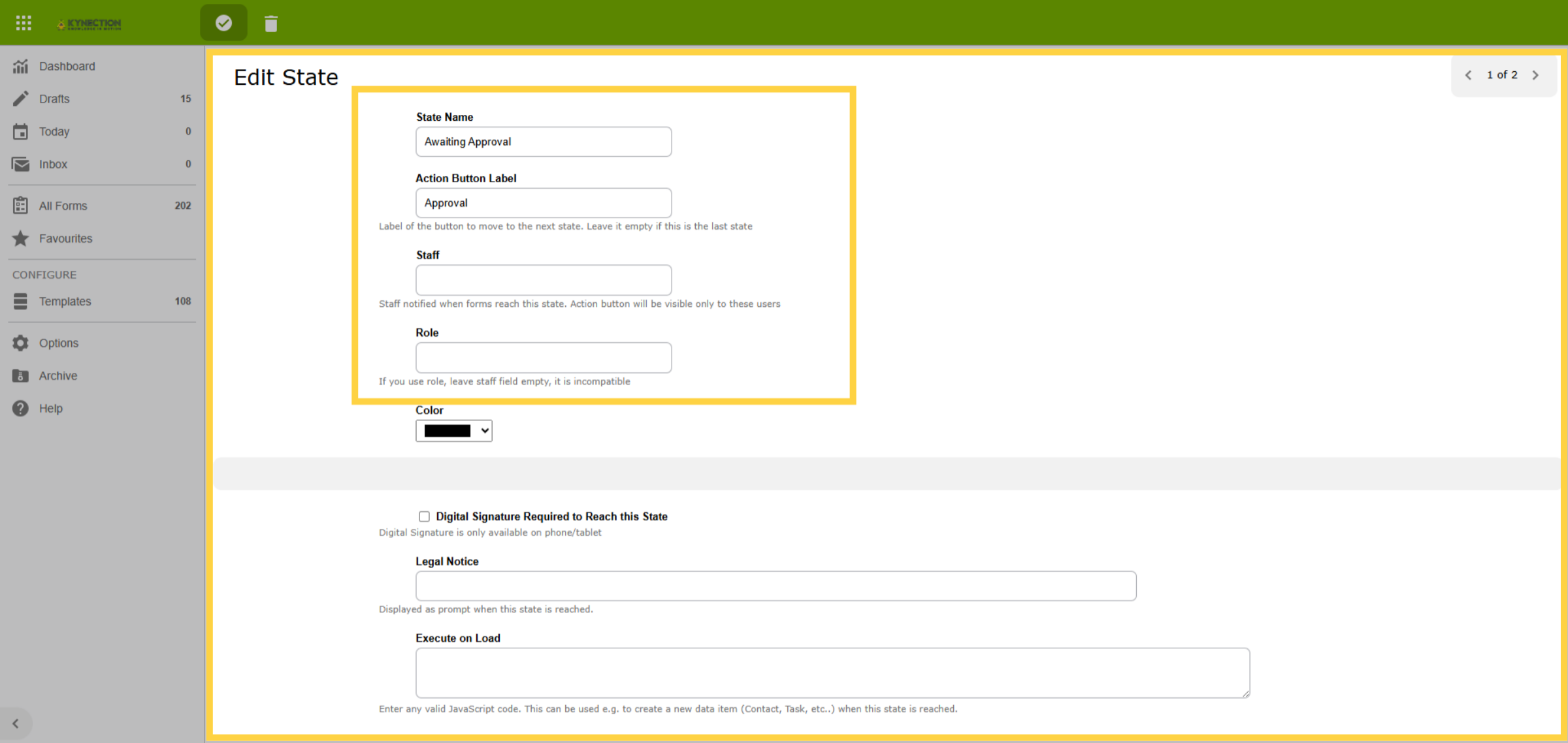Click into the Staff field
The image size is (1568, 743).
[x=544, y=280]
